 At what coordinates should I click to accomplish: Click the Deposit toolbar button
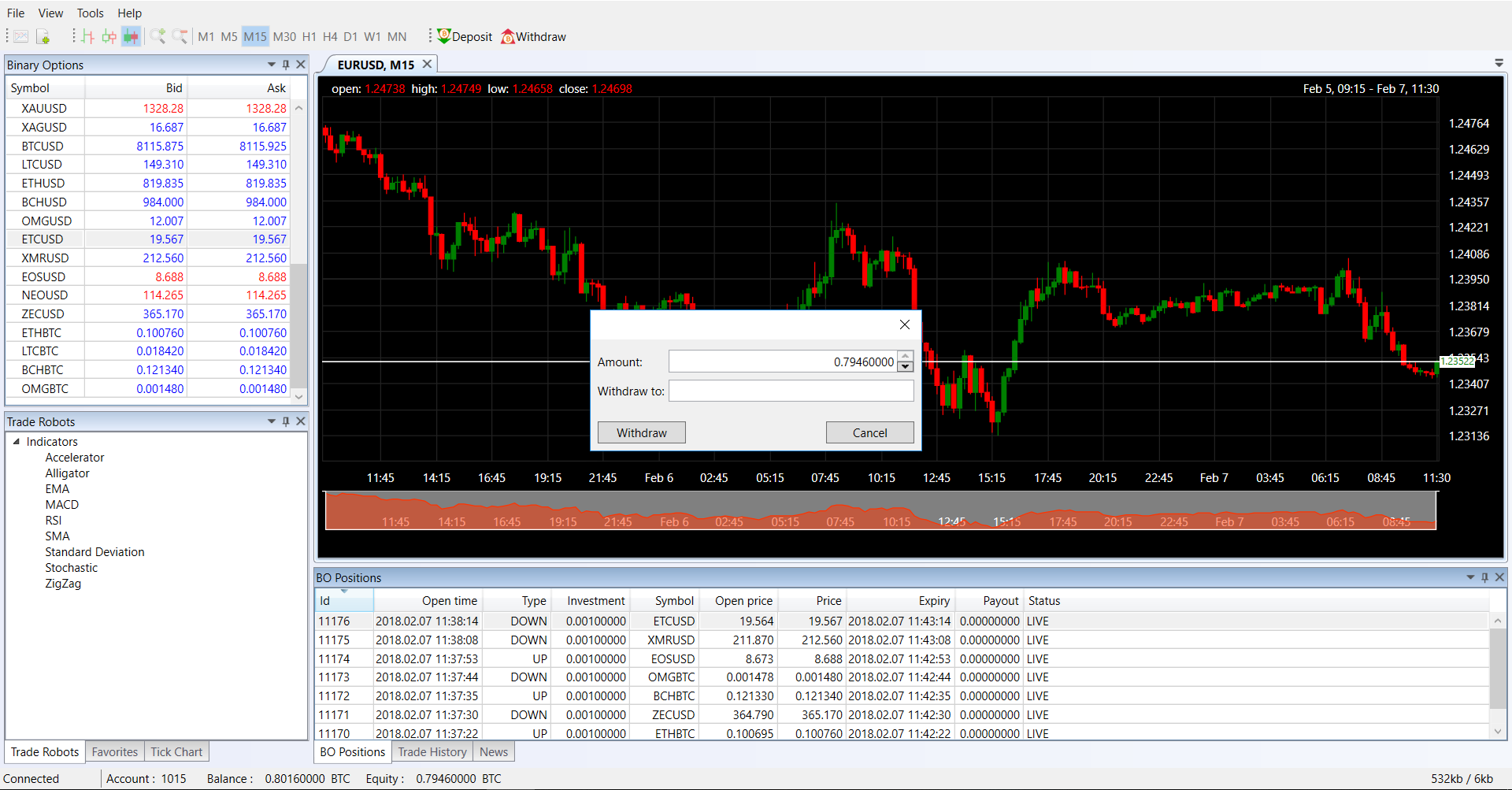click(x=465, y=37)
